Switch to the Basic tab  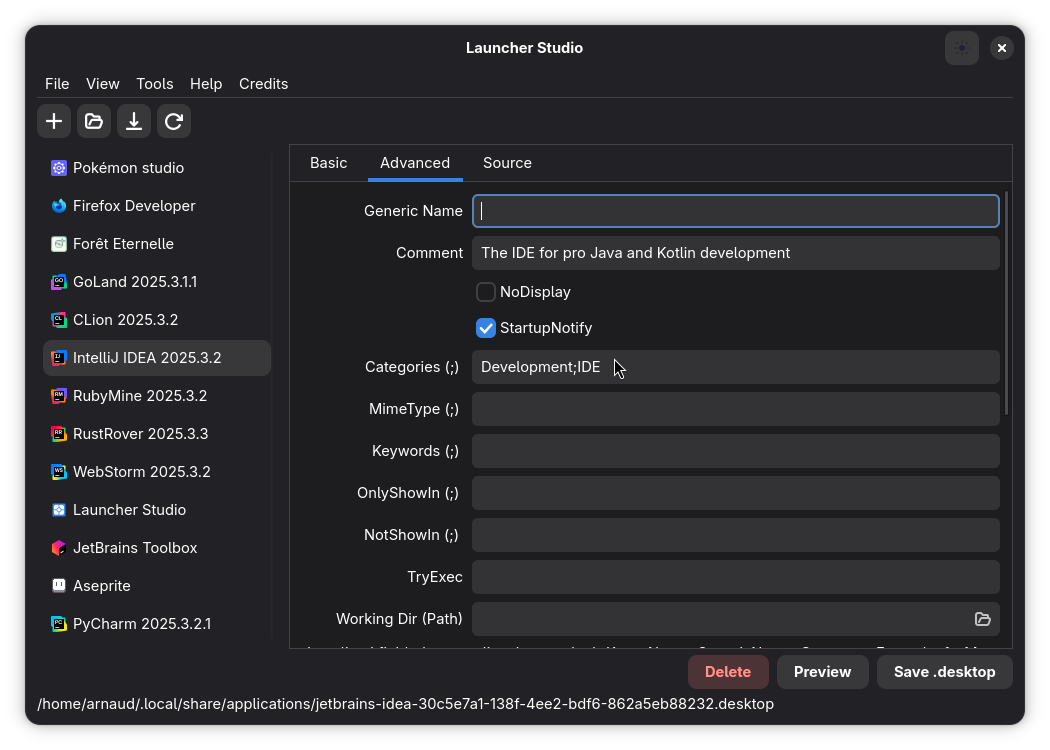tap(328, 163)
